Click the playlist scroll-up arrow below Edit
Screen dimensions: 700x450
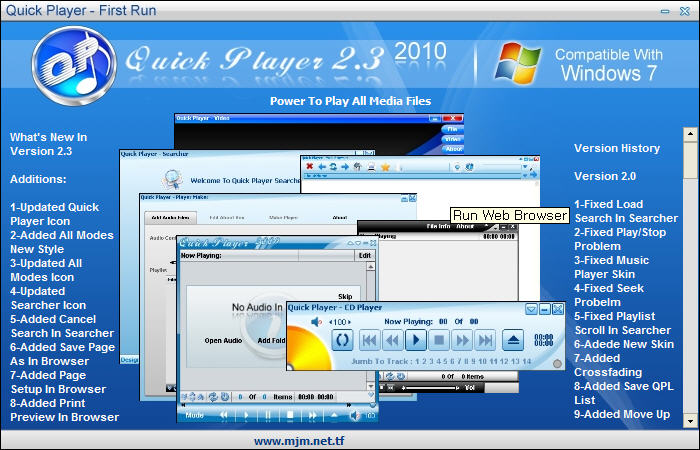click(x=371, y=267)
